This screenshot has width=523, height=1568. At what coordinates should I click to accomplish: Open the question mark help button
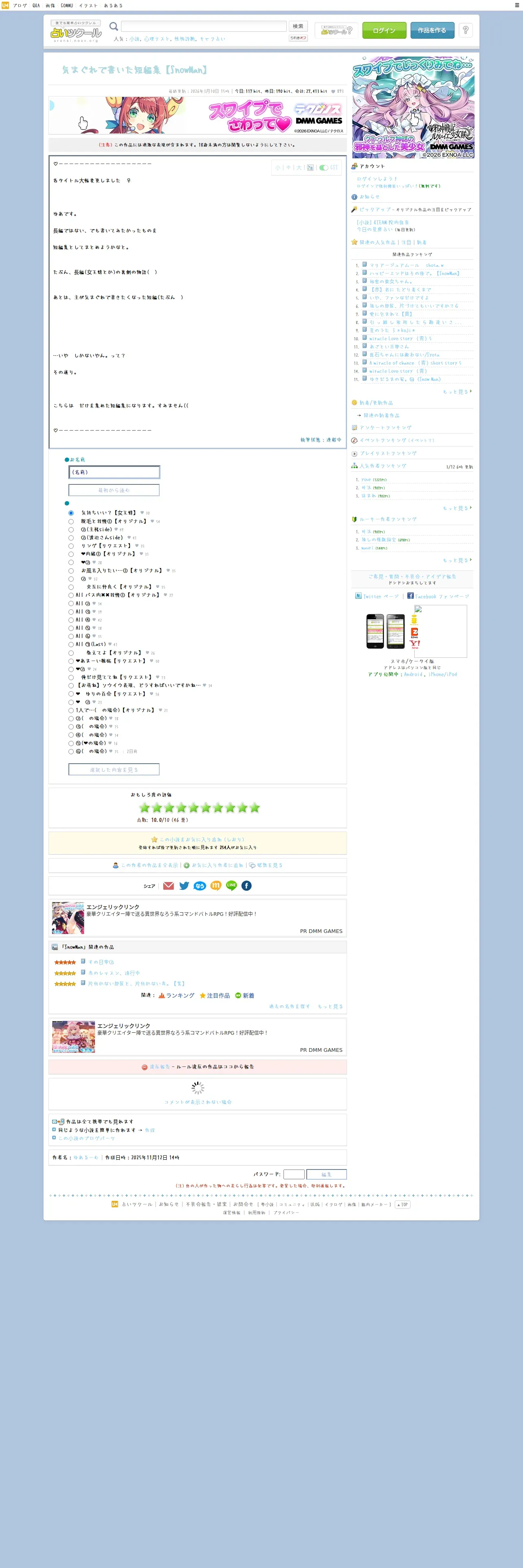(466, 30)
